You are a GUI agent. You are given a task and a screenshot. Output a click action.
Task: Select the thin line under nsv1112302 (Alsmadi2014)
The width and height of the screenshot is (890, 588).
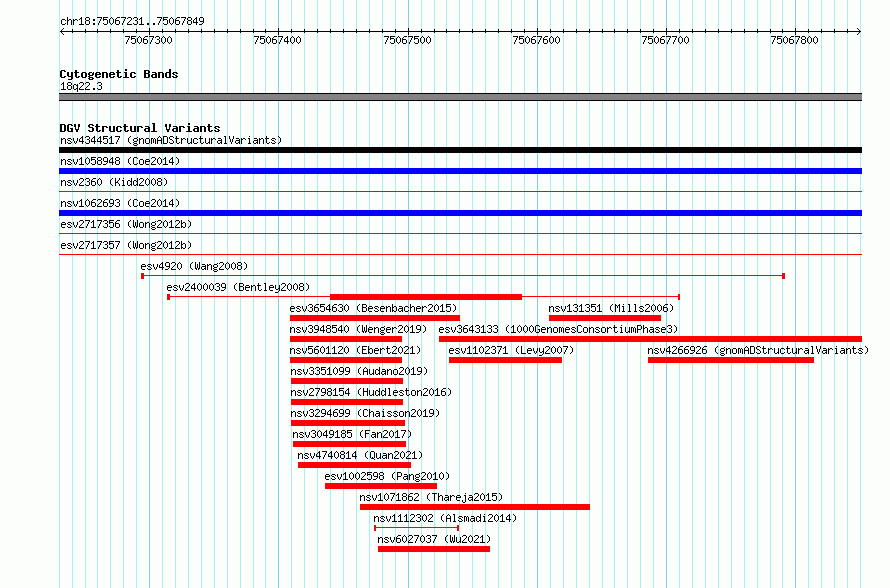(x=417, y=528)
